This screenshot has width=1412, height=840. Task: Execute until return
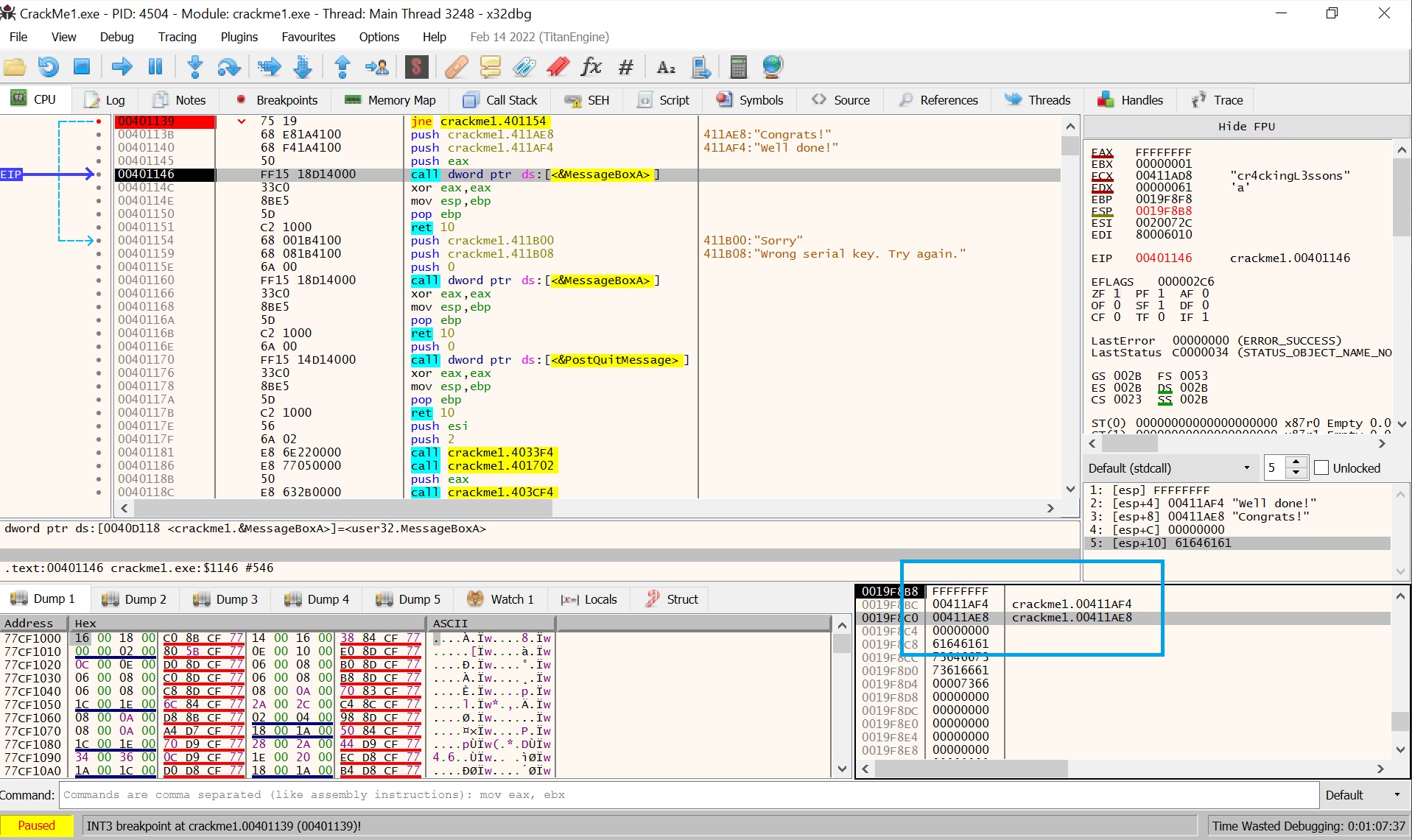[342, 66]
